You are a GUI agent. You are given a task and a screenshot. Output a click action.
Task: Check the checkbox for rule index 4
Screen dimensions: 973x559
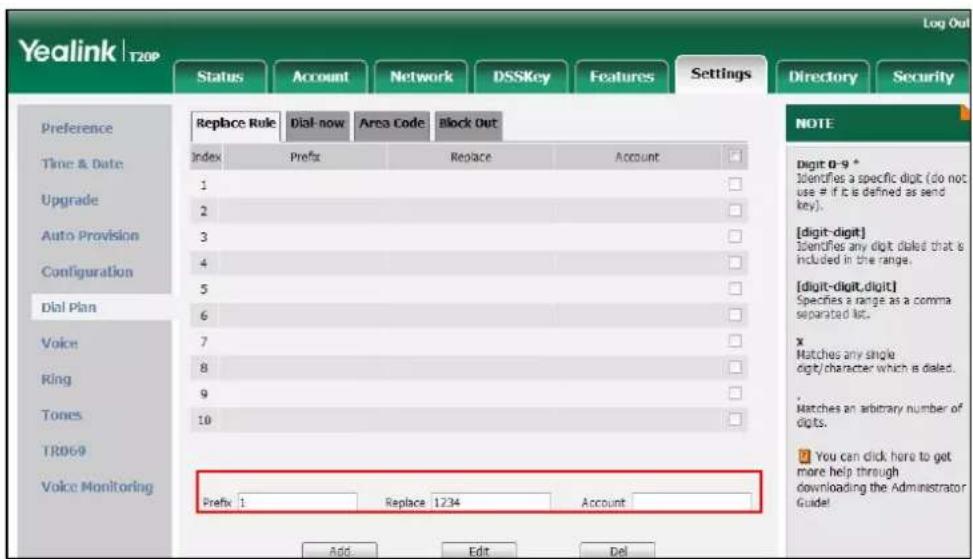(735, 262)
